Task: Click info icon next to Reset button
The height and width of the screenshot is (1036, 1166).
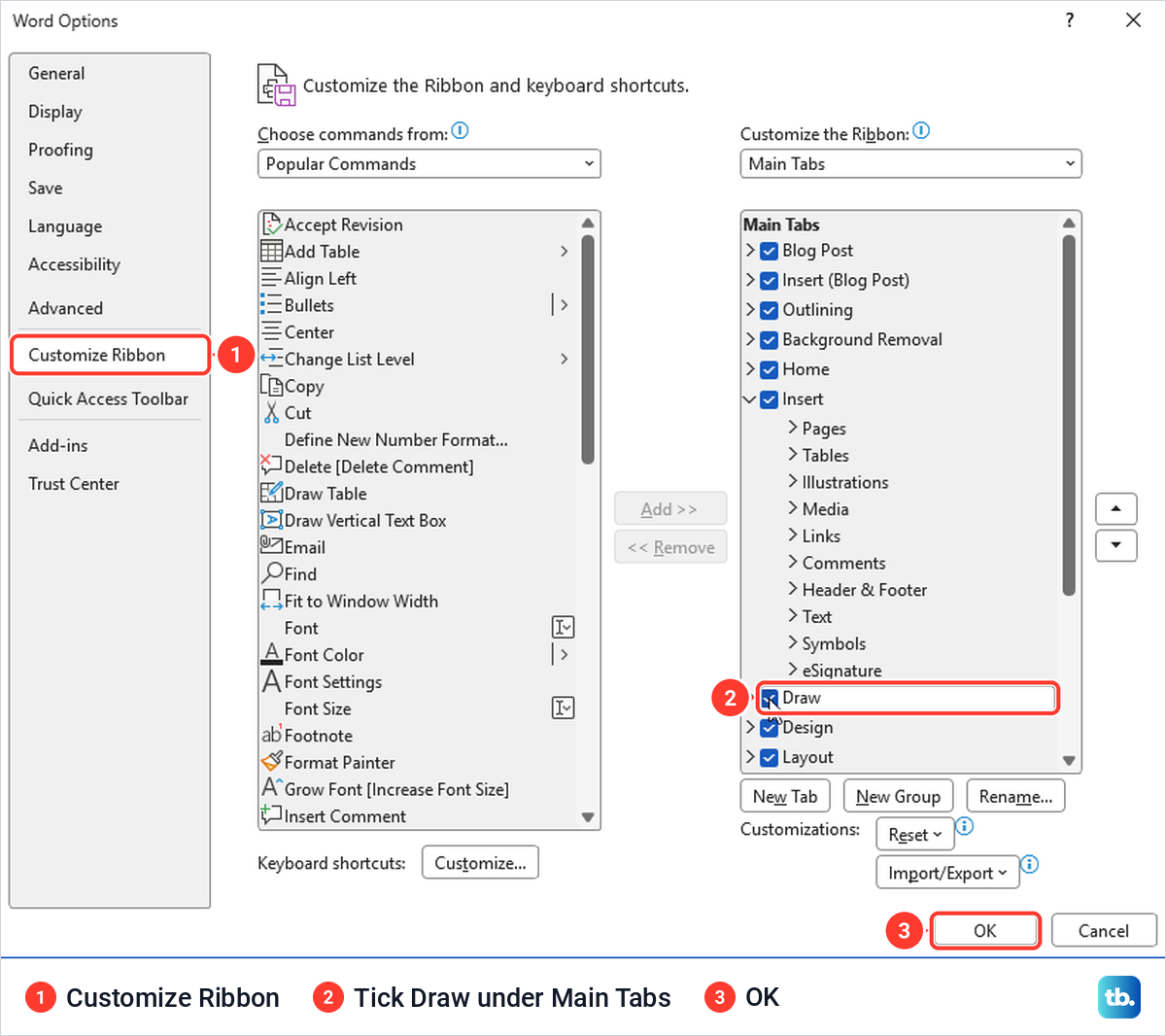Action: [x=964, y=826]
